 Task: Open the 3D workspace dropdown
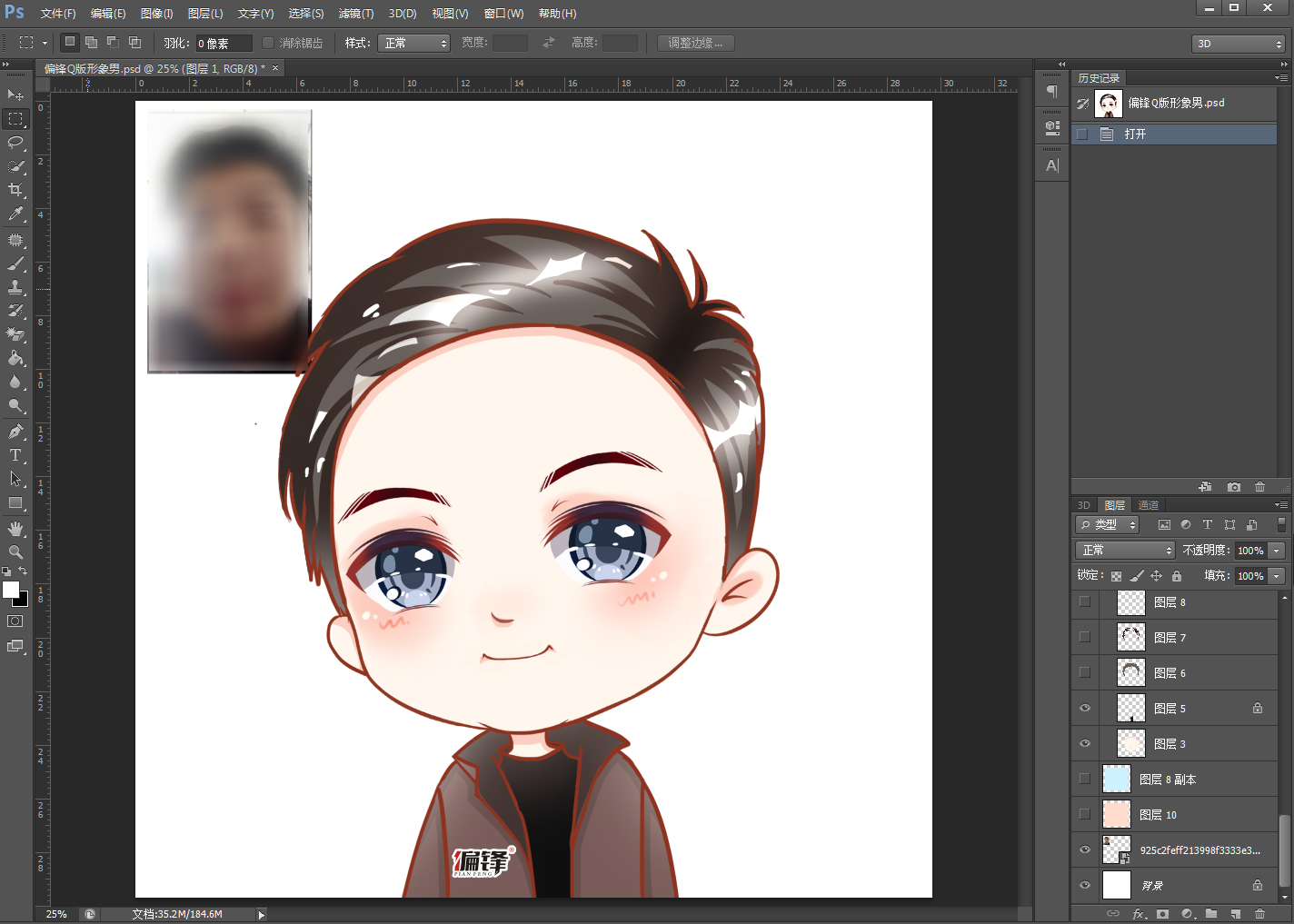coord(1238,44)
